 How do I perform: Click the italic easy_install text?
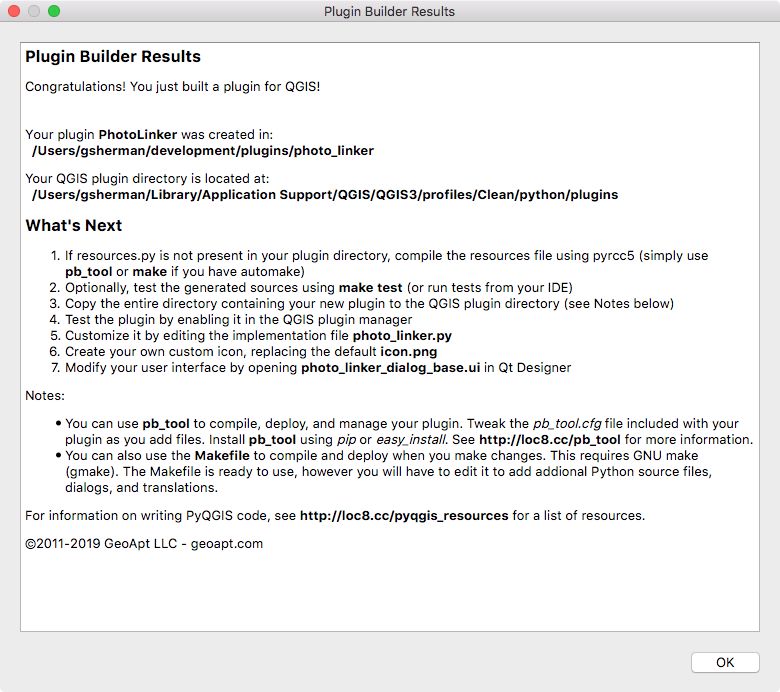coord(411,440)
